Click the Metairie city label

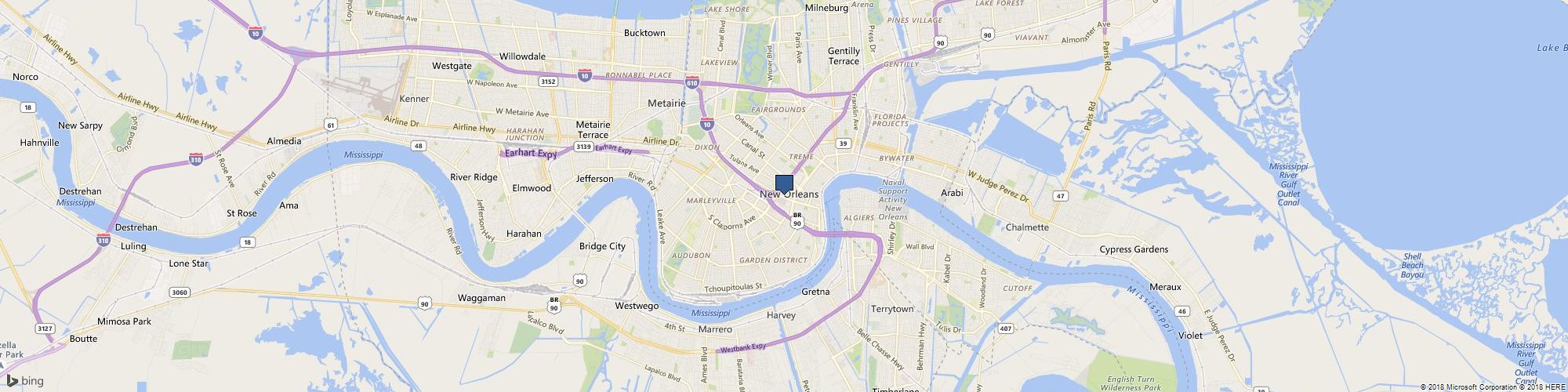(667, 103)
